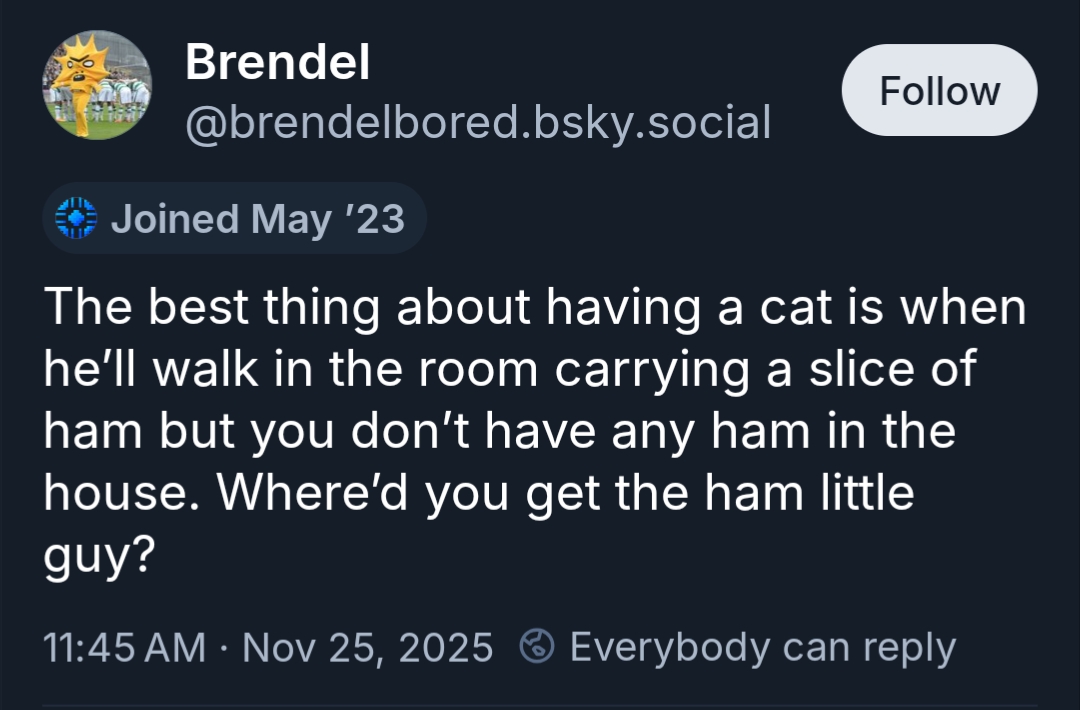Click the 11:45 AM post time
1080x710 pixels.
click(124, 647)
